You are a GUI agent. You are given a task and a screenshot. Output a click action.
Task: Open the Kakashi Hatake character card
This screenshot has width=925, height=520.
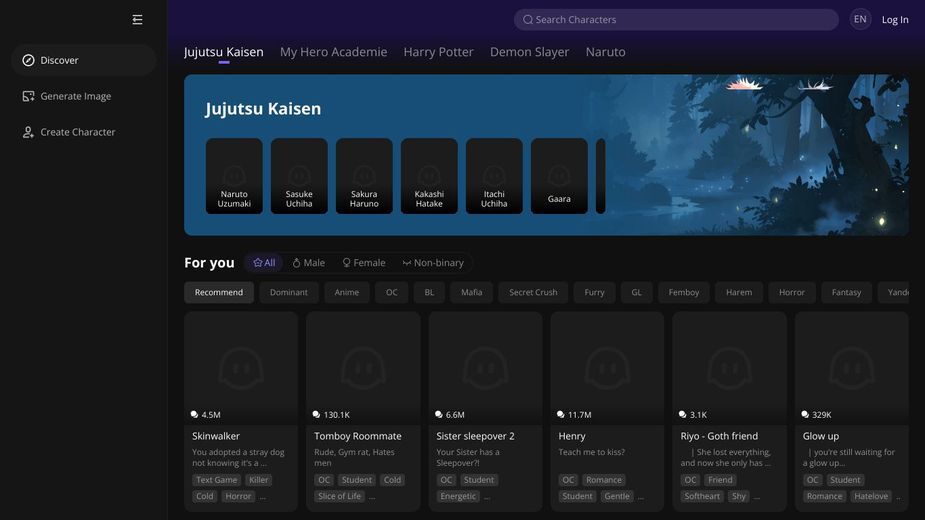[x=429, y=176]
